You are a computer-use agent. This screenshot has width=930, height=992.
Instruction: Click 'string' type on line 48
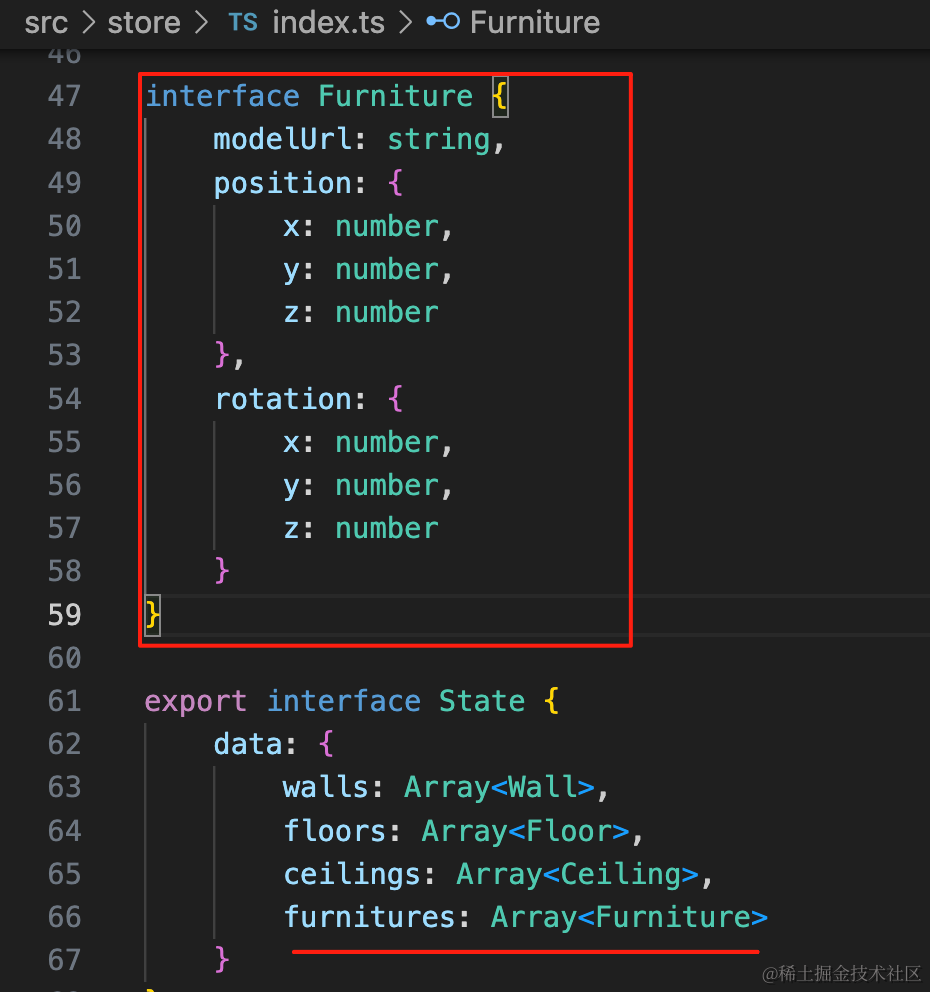438,139
